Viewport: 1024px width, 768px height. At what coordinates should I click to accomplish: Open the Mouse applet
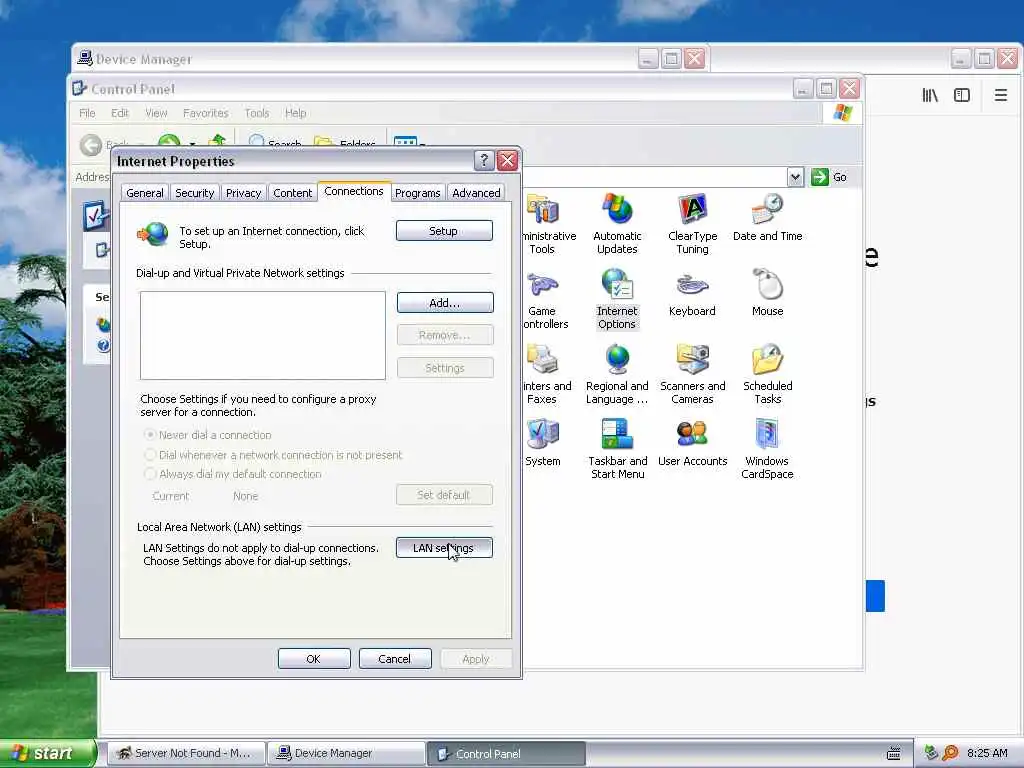click(767, 293)
